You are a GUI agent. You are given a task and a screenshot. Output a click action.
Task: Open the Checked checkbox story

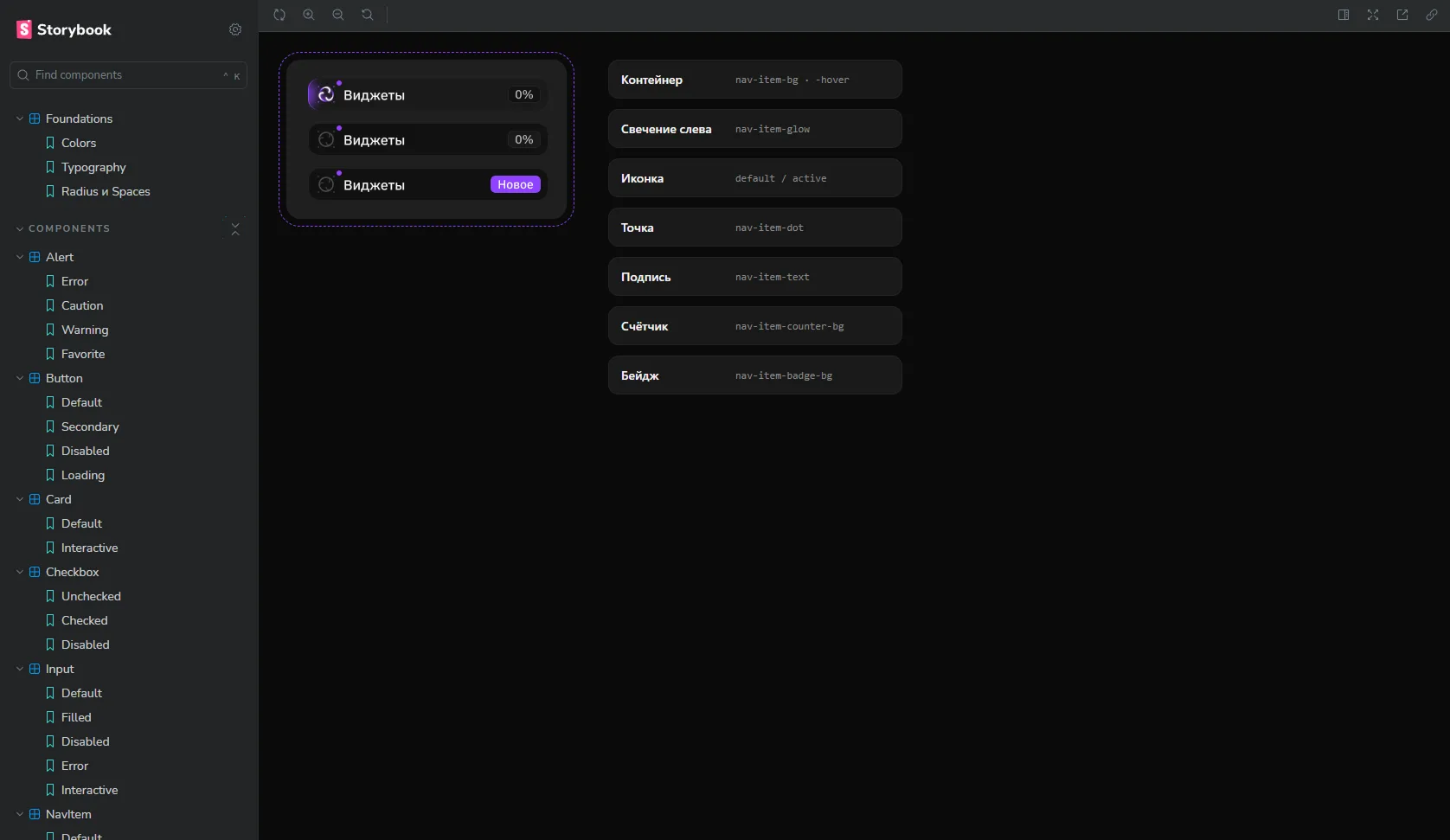point(85,620)
